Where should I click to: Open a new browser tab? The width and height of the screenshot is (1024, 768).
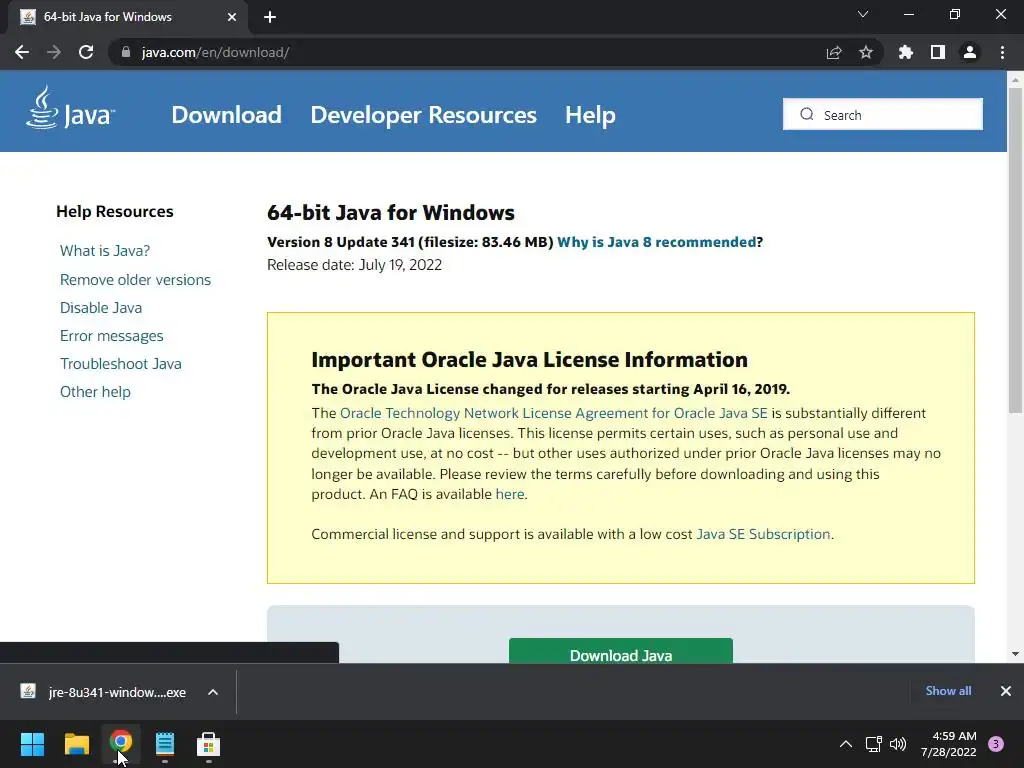(270, 17)
